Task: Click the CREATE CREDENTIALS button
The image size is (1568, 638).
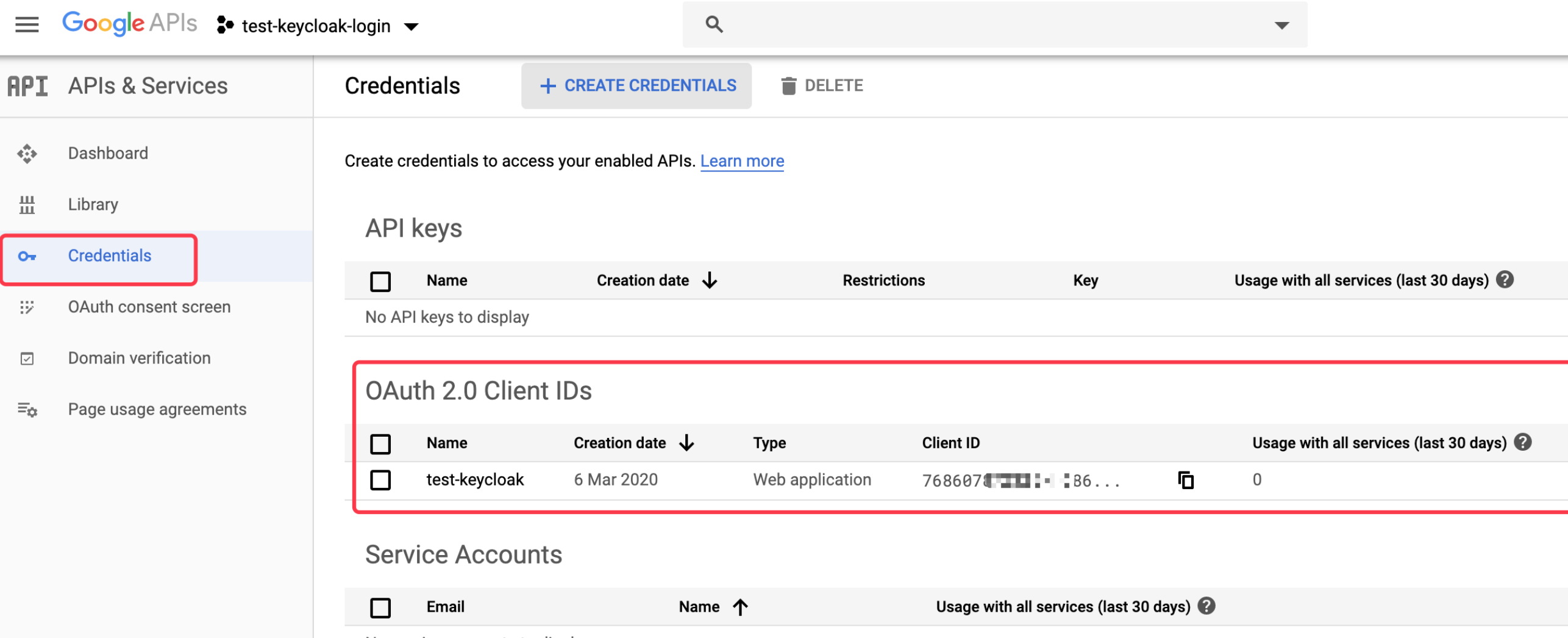Action: 636,85
